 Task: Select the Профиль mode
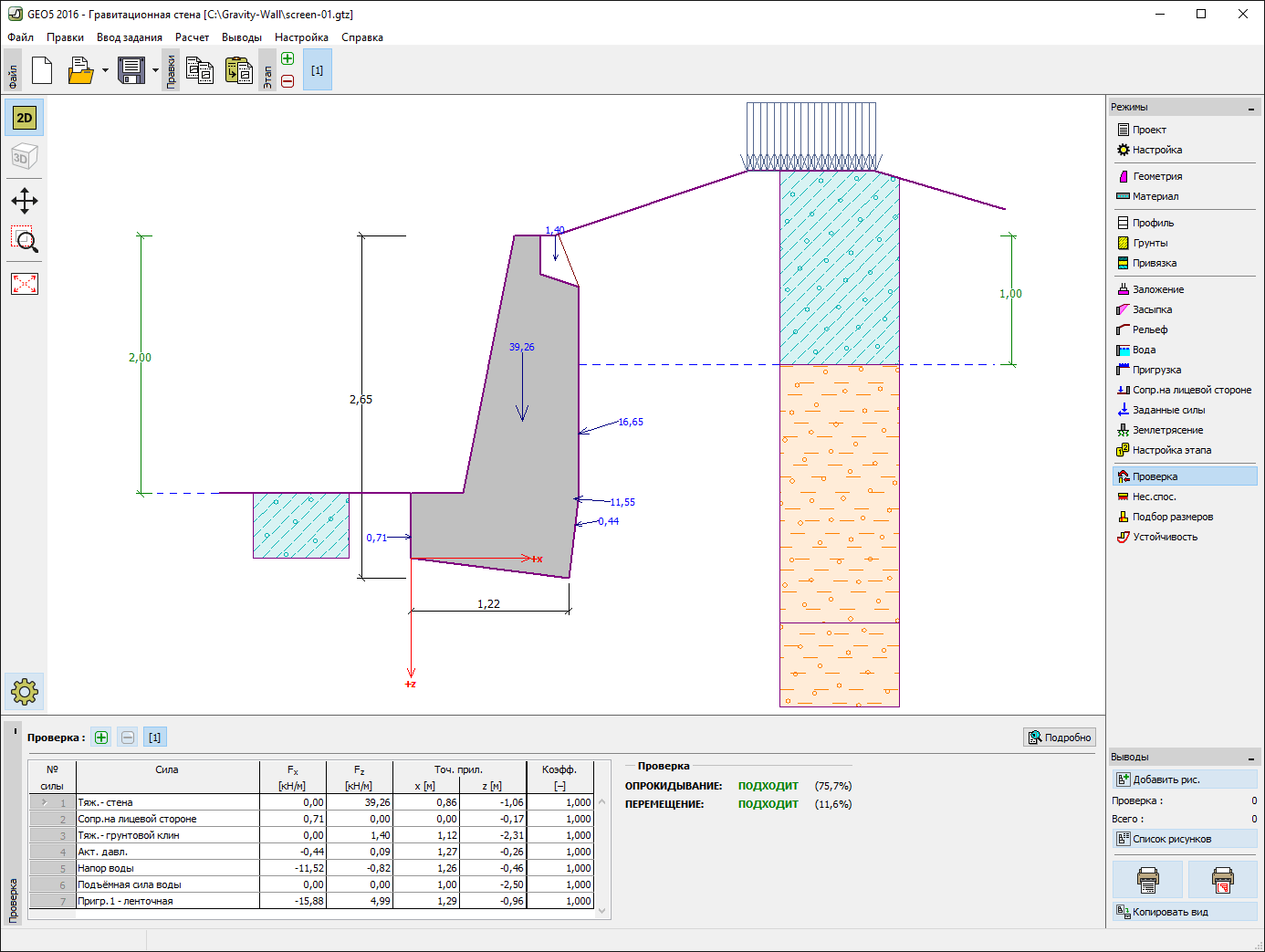(x=1185, y=223)
